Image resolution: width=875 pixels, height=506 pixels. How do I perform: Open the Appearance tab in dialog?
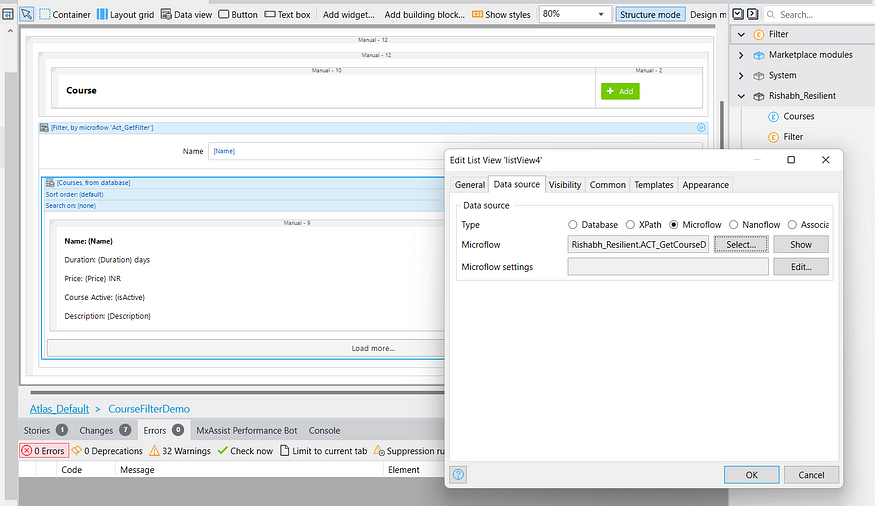click(705, 185)
